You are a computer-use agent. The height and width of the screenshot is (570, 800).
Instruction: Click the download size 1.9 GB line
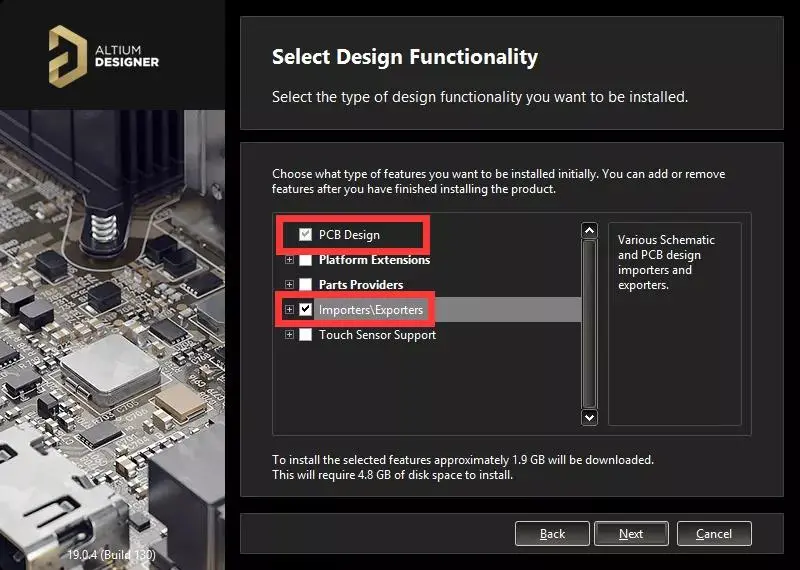(463, 460)
